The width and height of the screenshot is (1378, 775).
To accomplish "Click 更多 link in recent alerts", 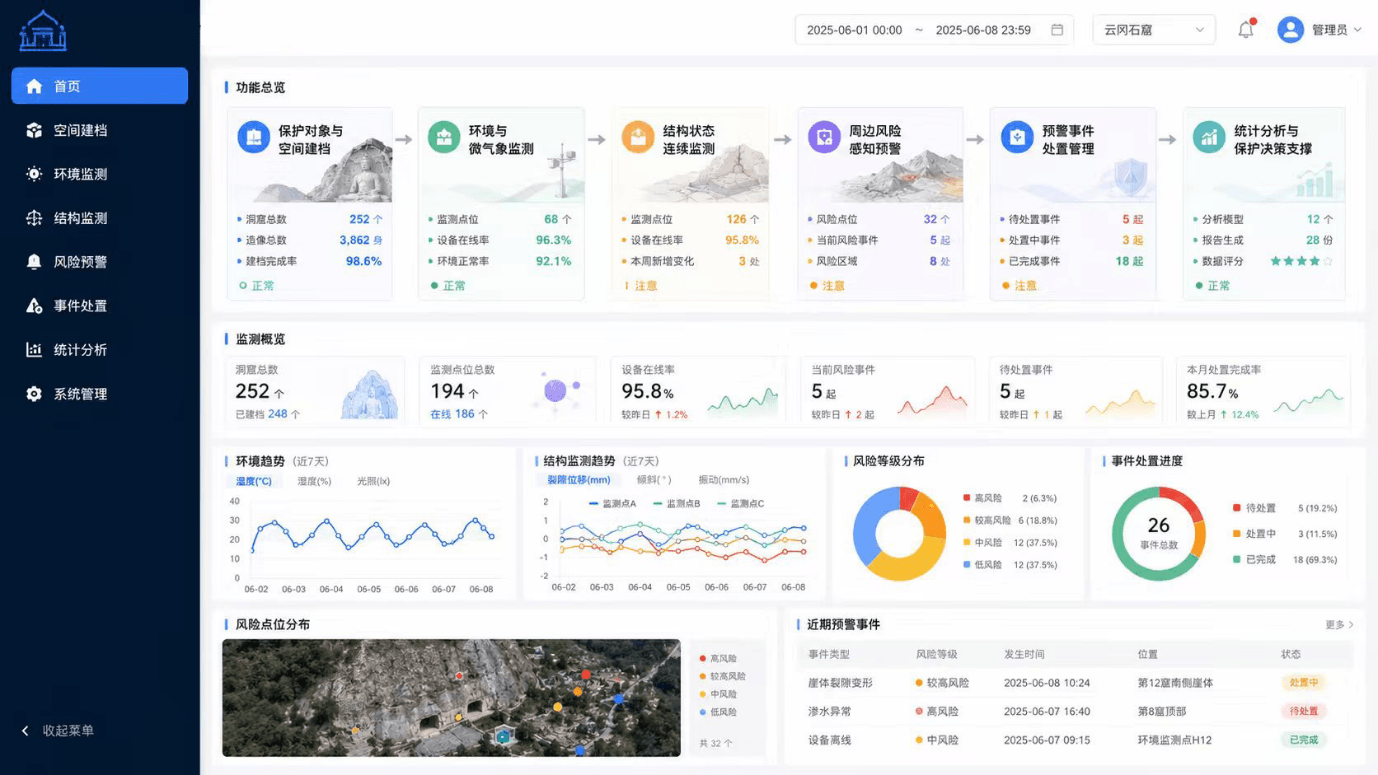I will point(1339,625).
